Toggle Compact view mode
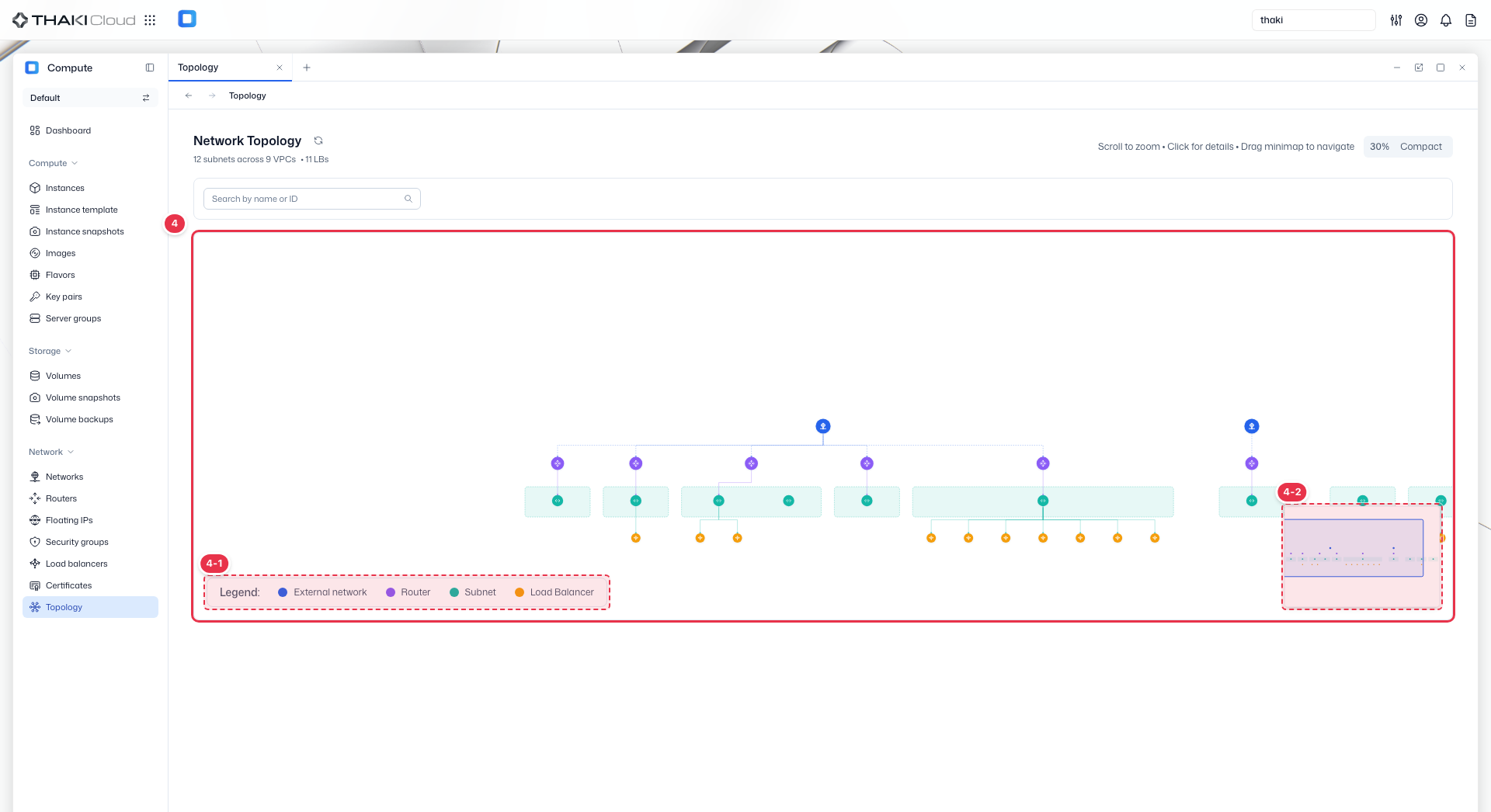Screen dimensions: 1491x812 [x=1421, y=147]
